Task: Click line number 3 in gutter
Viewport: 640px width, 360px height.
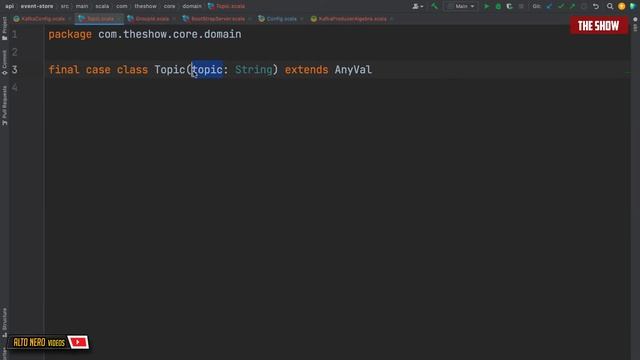Action: click(x=15, y=70)
